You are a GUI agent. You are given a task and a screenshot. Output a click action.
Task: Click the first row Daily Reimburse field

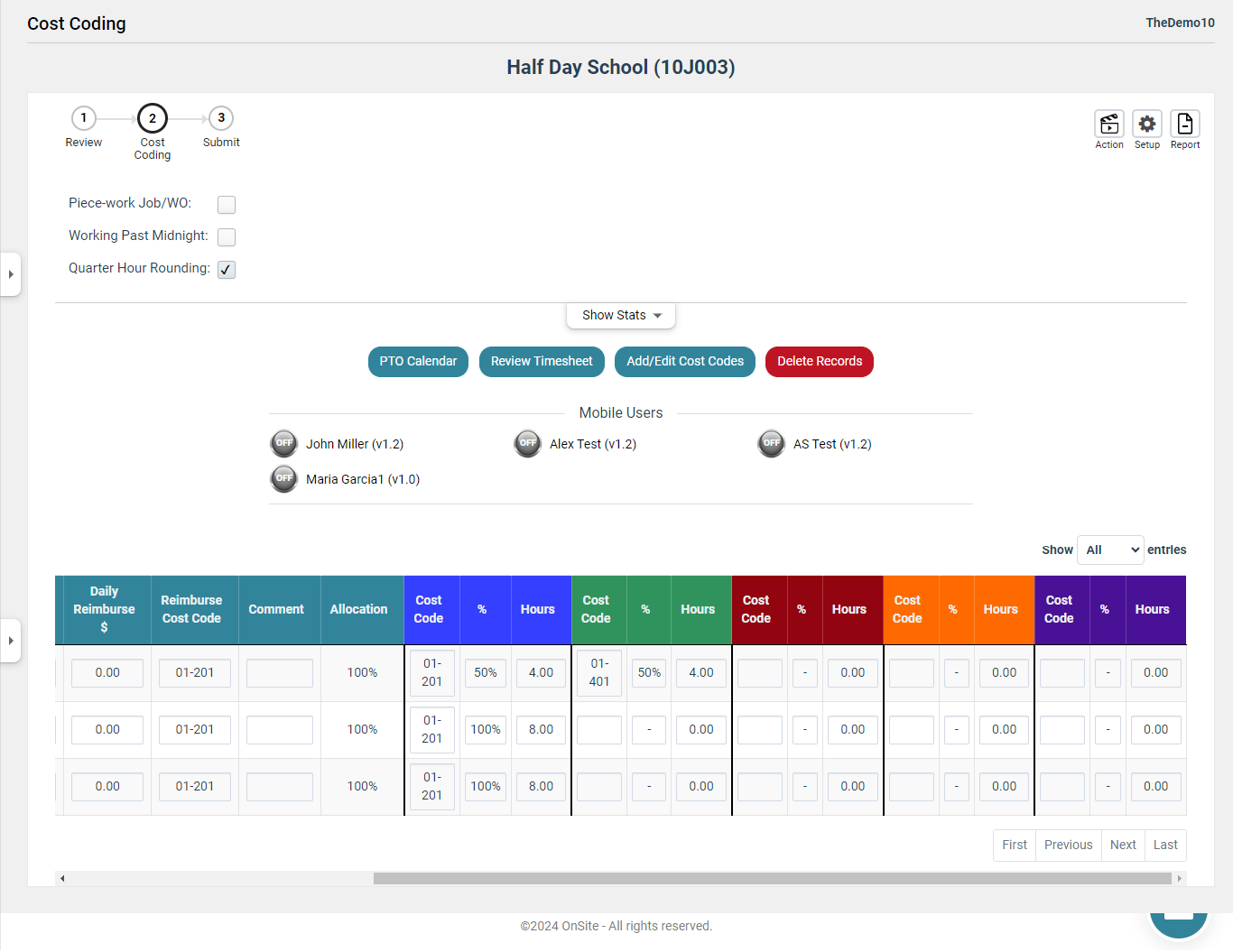tap(107, 673)
